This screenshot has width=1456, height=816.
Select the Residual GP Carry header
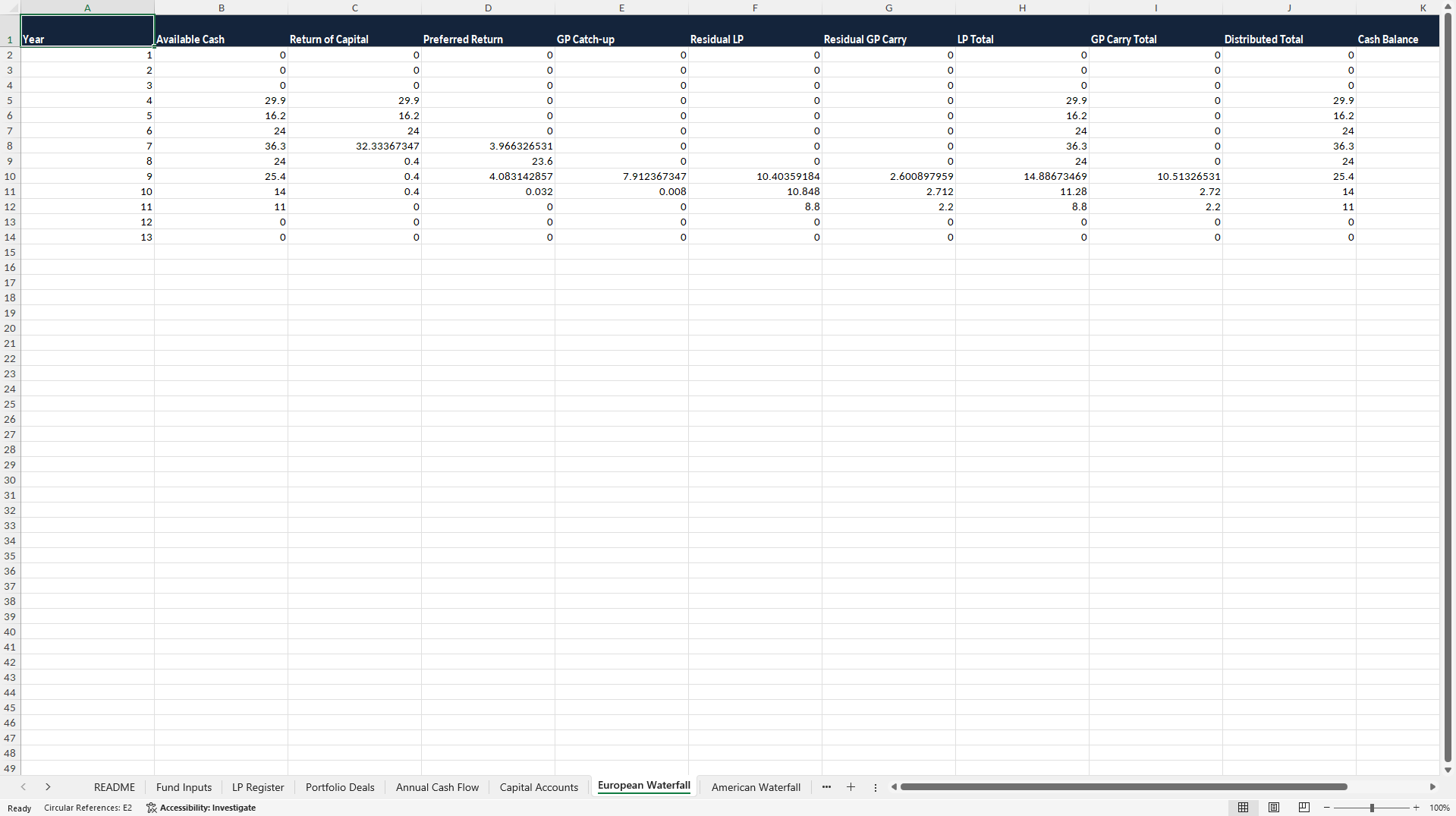point(888,31)
